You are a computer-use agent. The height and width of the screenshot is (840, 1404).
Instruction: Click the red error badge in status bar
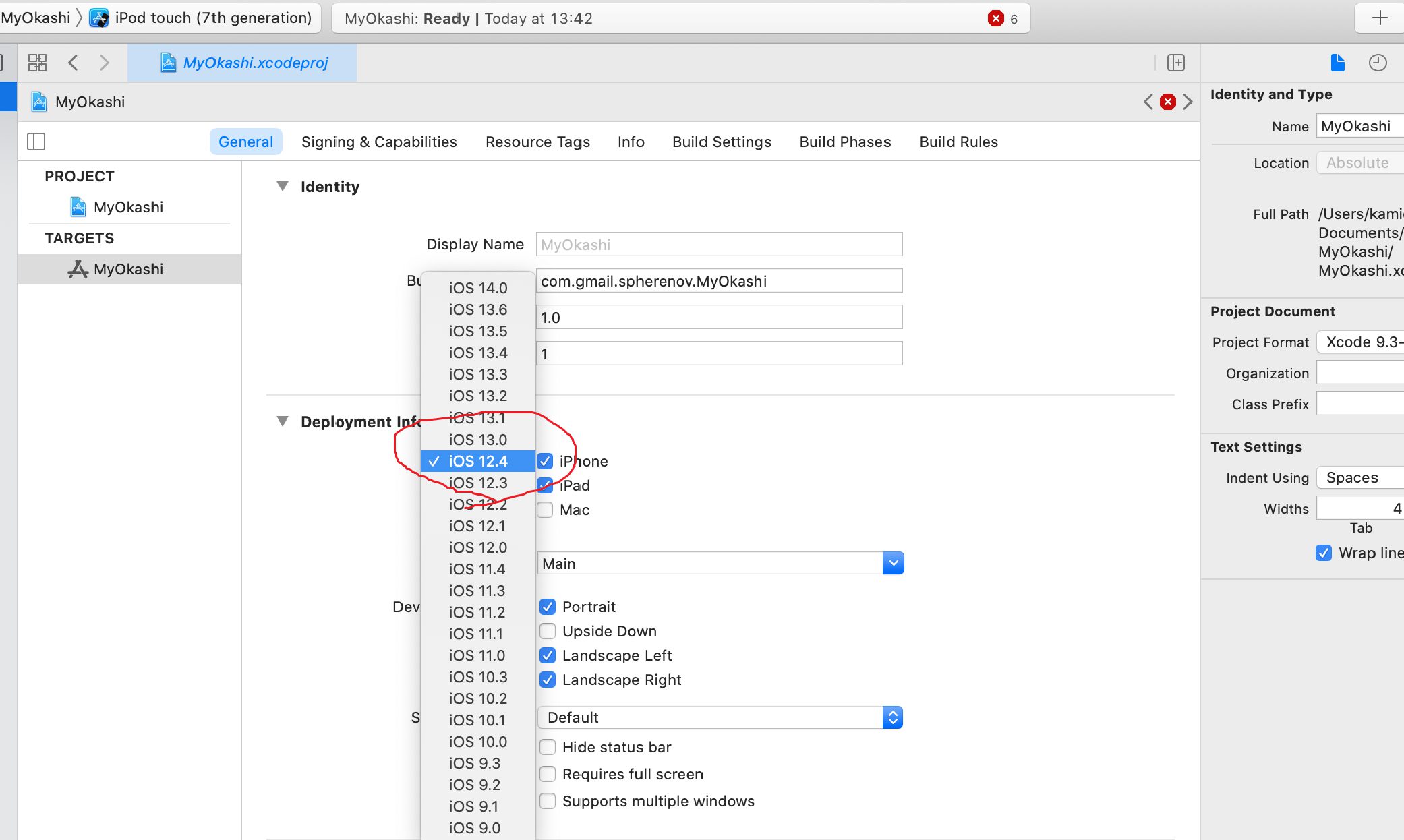click(995, 18)
